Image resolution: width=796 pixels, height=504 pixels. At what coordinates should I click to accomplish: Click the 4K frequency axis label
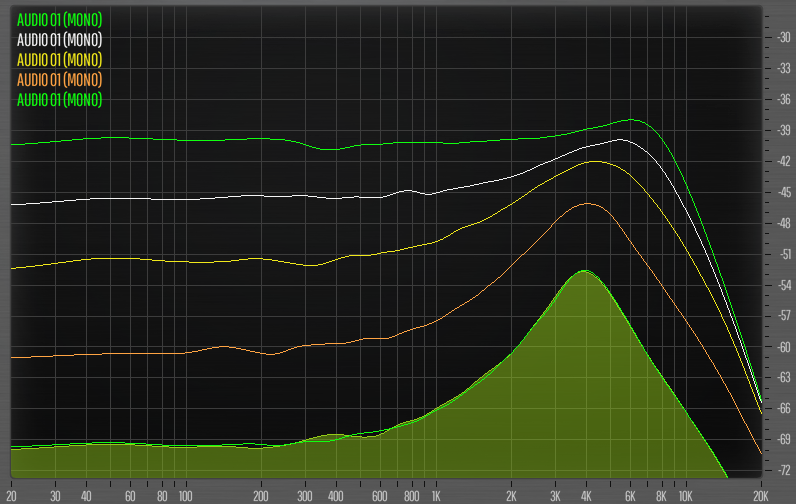pyautogui.click(x=586, y=495)
